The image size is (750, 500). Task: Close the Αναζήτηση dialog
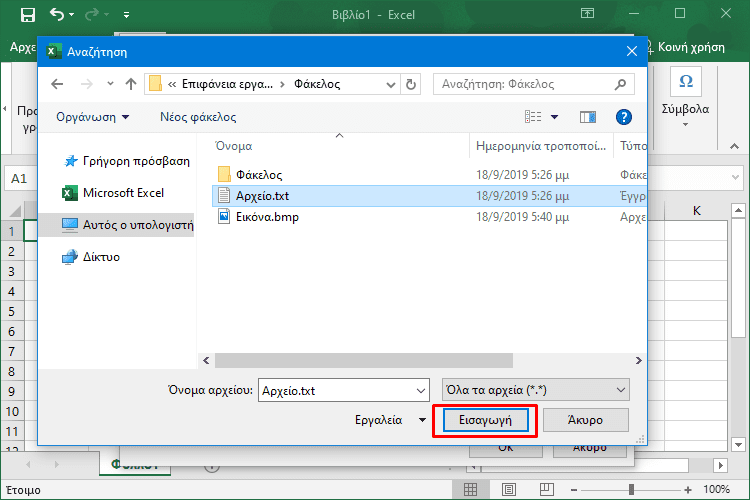click(632, 51)
